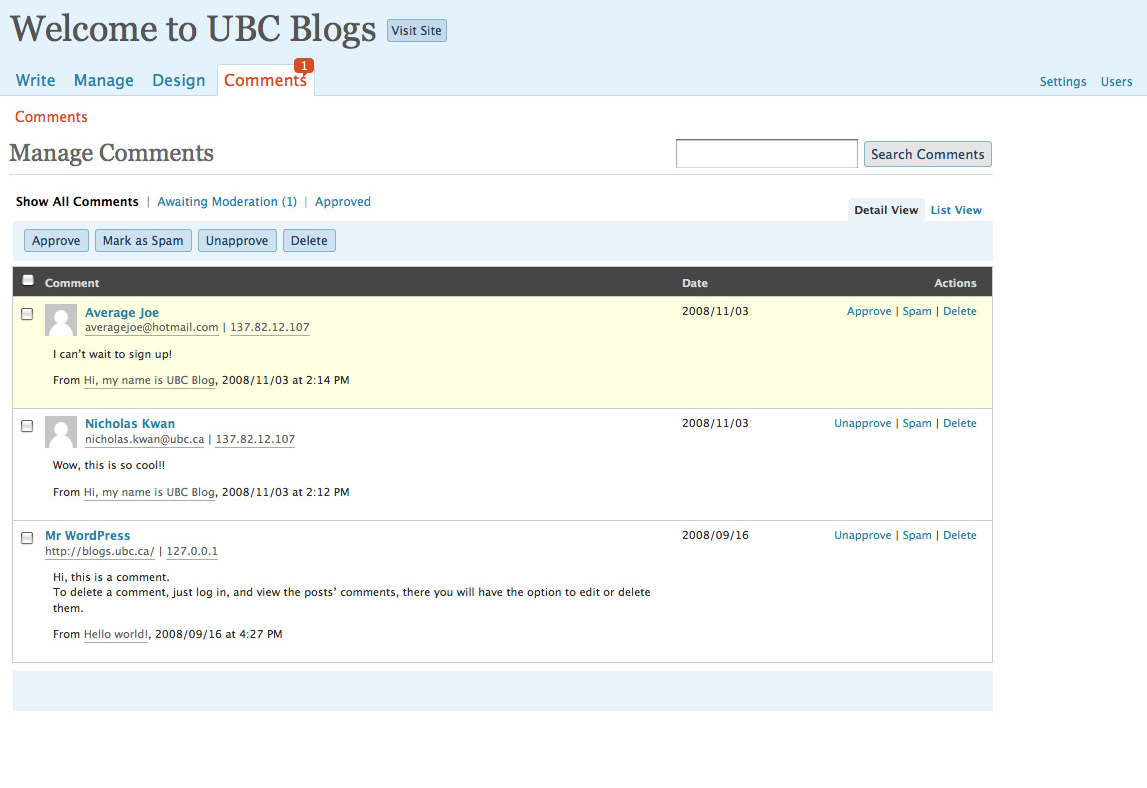Click Average Joe's IP 137.82.12.107

point(270,327)
